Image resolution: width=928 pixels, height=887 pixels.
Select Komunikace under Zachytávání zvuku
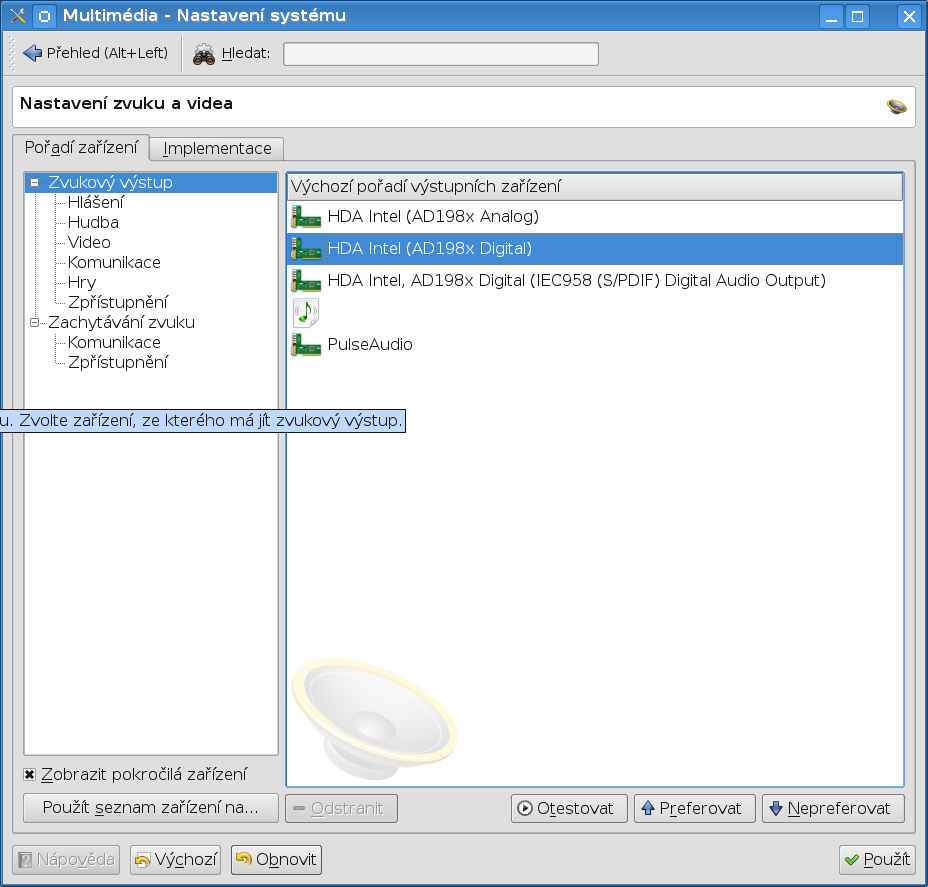pos(114,343)
